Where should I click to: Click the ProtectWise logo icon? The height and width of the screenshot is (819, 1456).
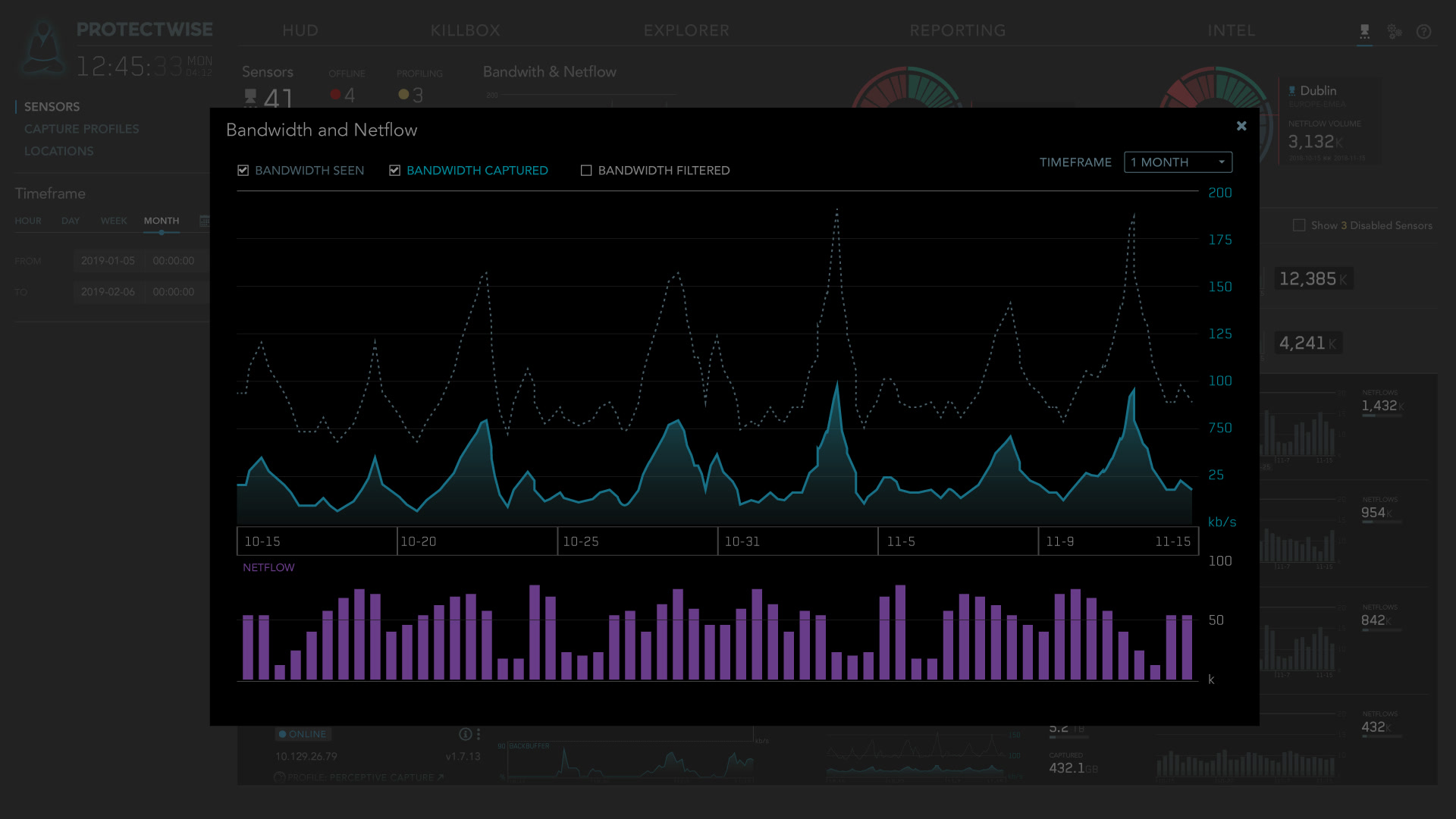coord(43,47)
